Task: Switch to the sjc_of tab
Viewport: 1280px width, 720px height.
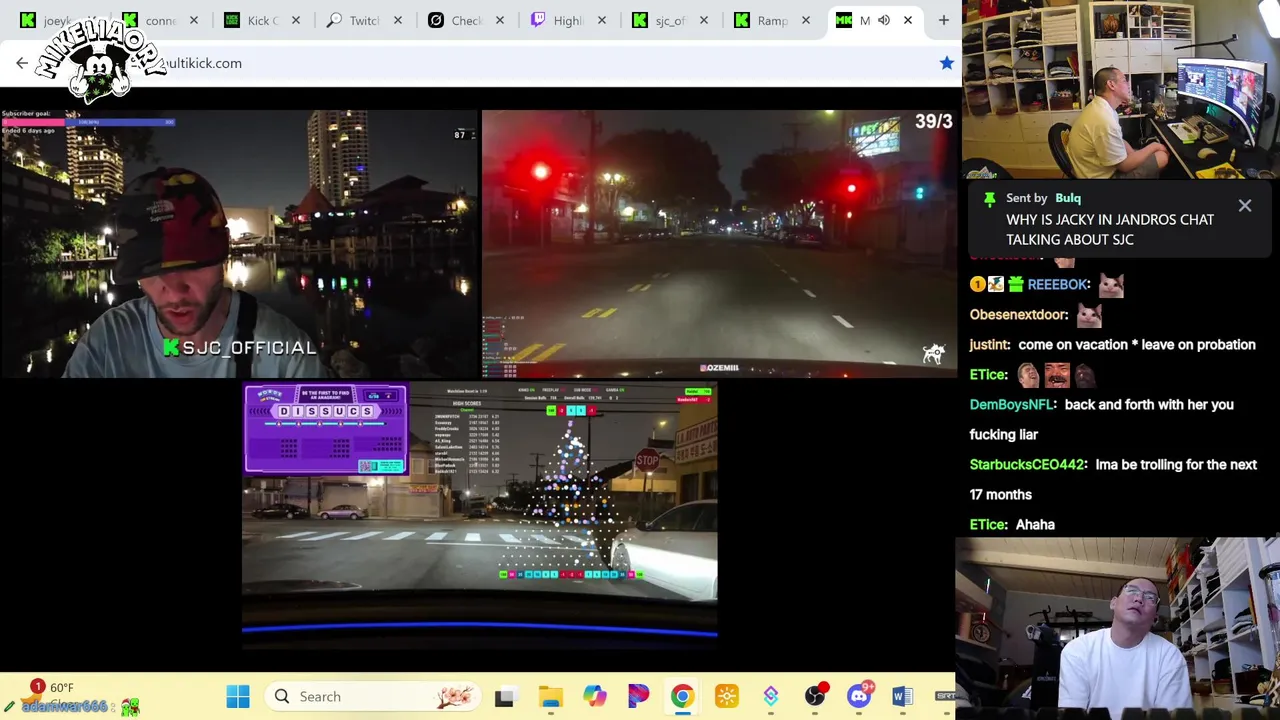Action: click(671, 20)
